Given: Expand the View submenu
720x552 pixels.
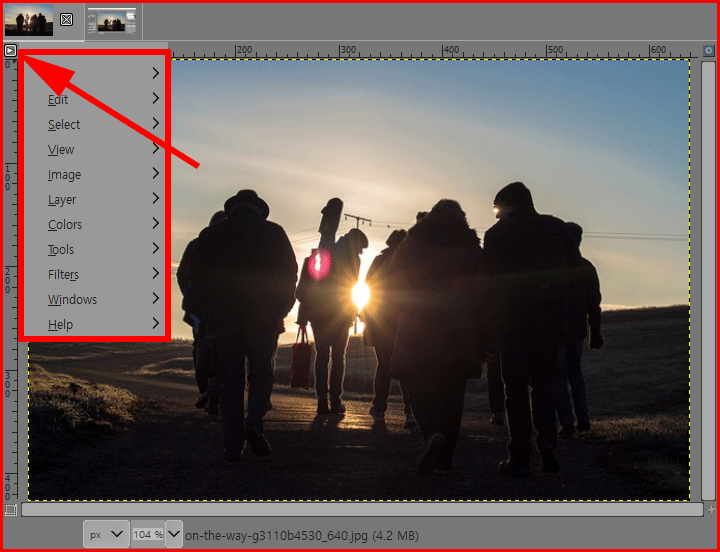Looking at the screenshot, I should [96, 149].
